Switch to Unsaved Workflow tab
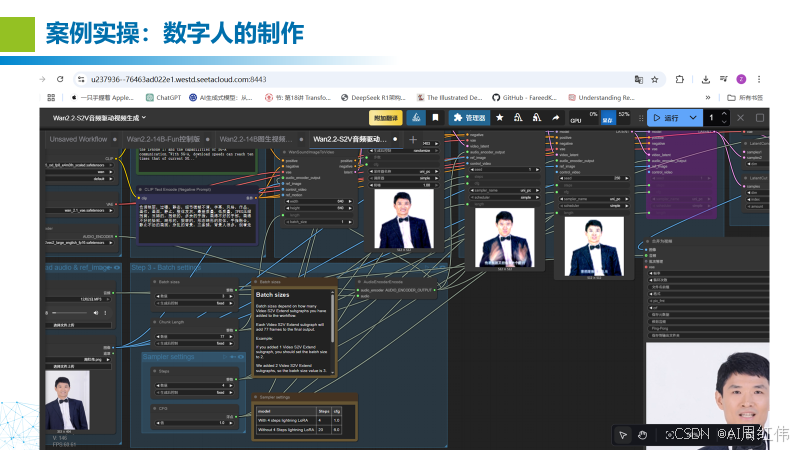This screenshot has height=450, width=800. 78,139
